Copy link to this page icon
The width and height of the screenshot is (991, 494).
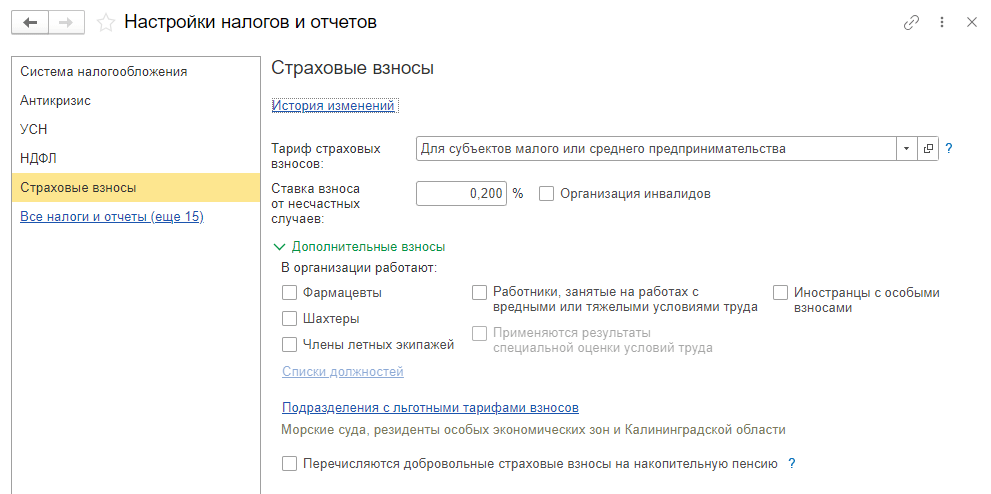pyautogui.click(x=911, y=22)
